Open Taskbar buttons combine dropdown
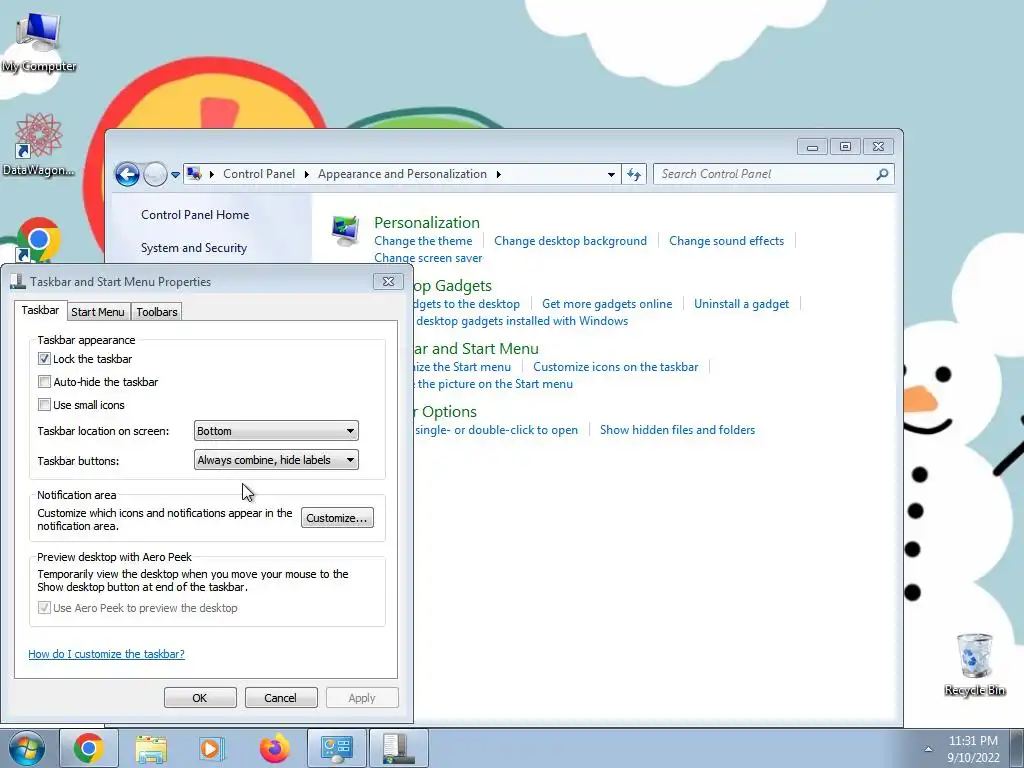 pyautogui.click(x=276, y=460)
